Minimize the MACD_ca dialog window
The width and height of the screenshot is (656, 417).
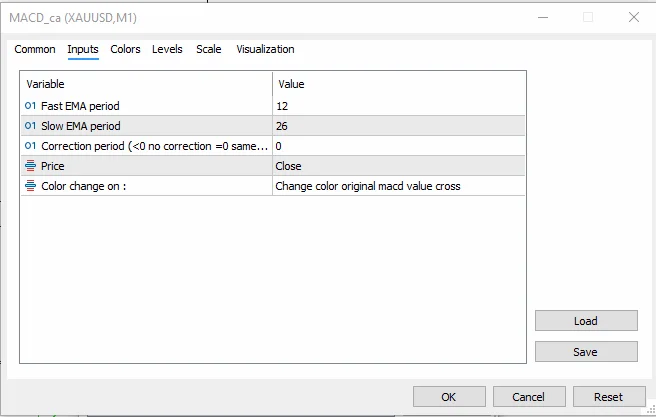tap(543, 17)
